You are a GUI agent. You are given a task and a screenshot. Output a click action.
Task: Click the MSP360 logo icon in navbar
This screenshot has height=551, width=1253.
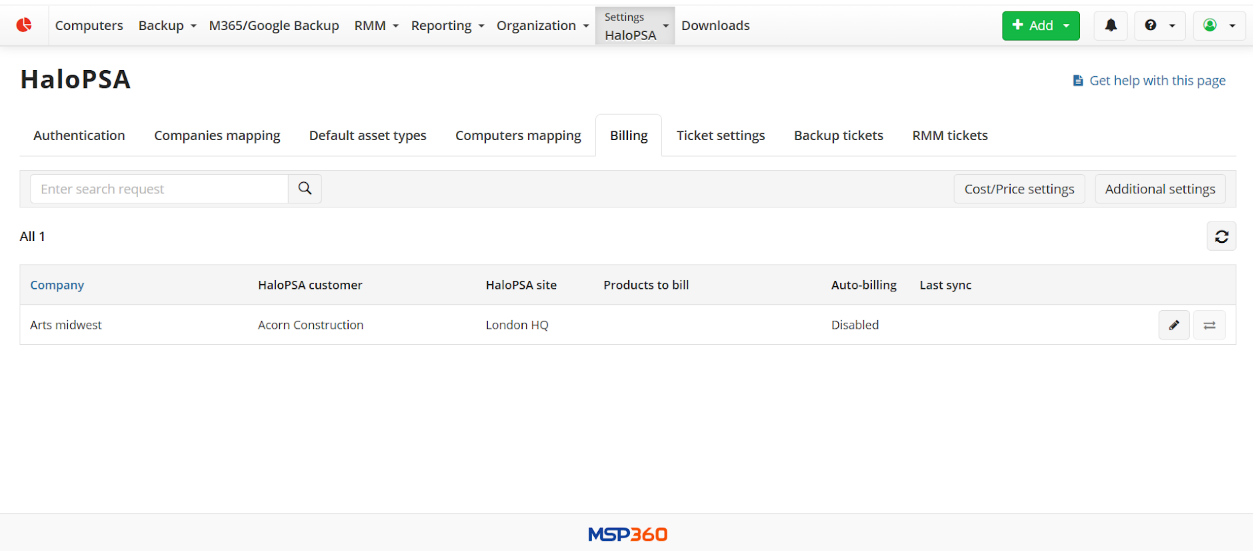click(x=24, y=25)
